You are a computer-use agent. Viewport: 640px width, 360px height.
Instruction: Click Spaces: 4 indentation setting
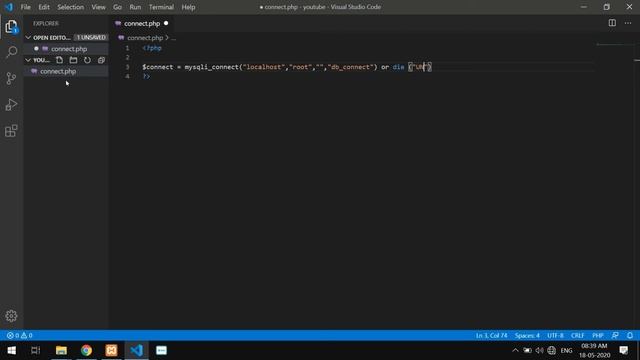(527, 336)
